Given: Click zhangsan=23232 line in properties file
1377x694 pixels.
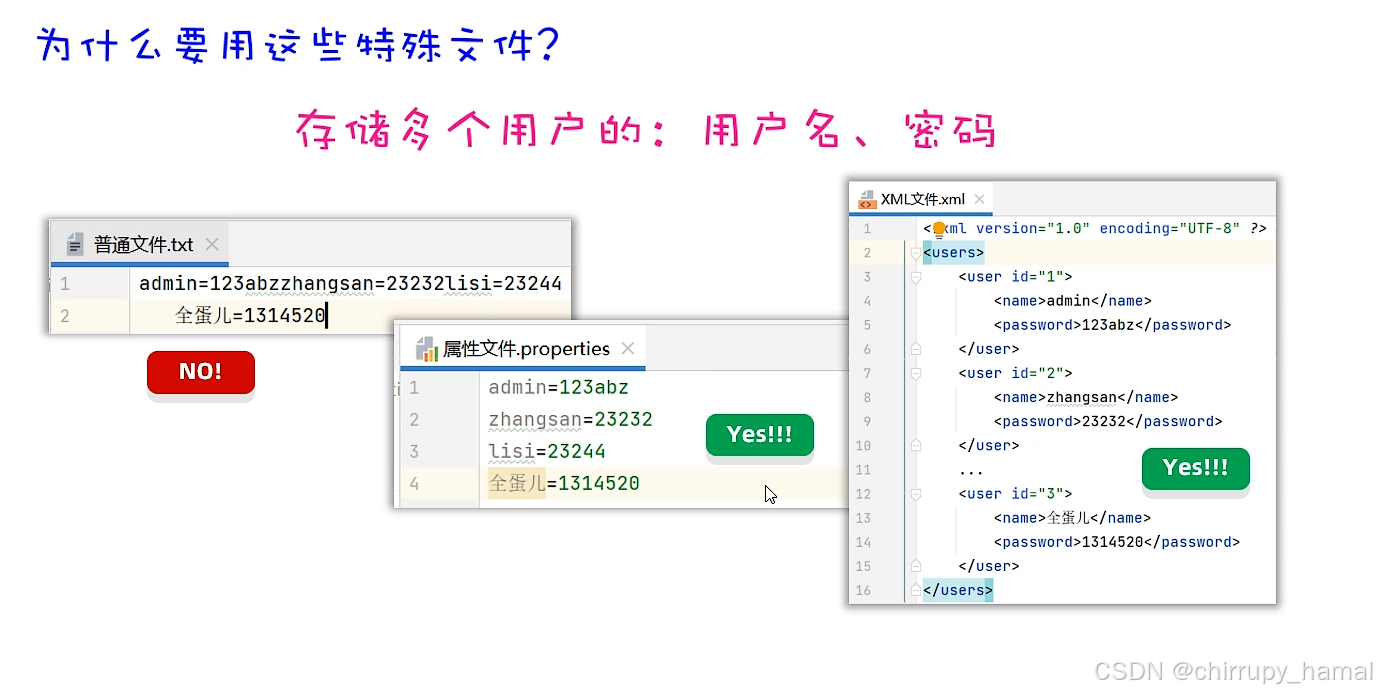Looking at the screenshot, I should point(570,419).
